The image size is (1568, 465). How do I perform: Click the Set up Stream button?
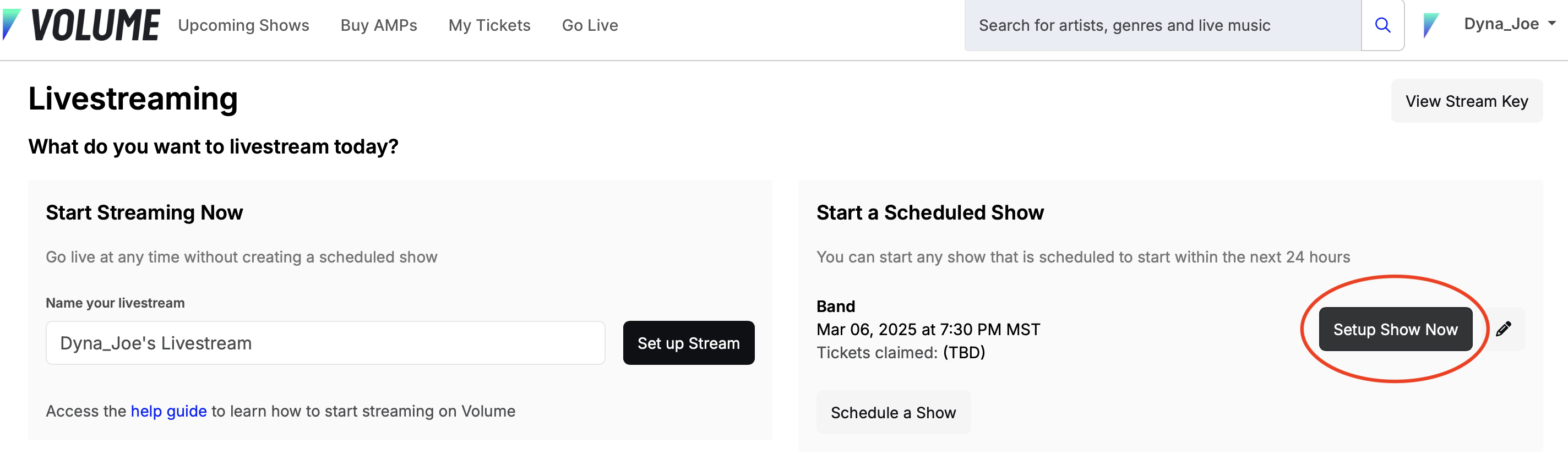coord(688,343)
